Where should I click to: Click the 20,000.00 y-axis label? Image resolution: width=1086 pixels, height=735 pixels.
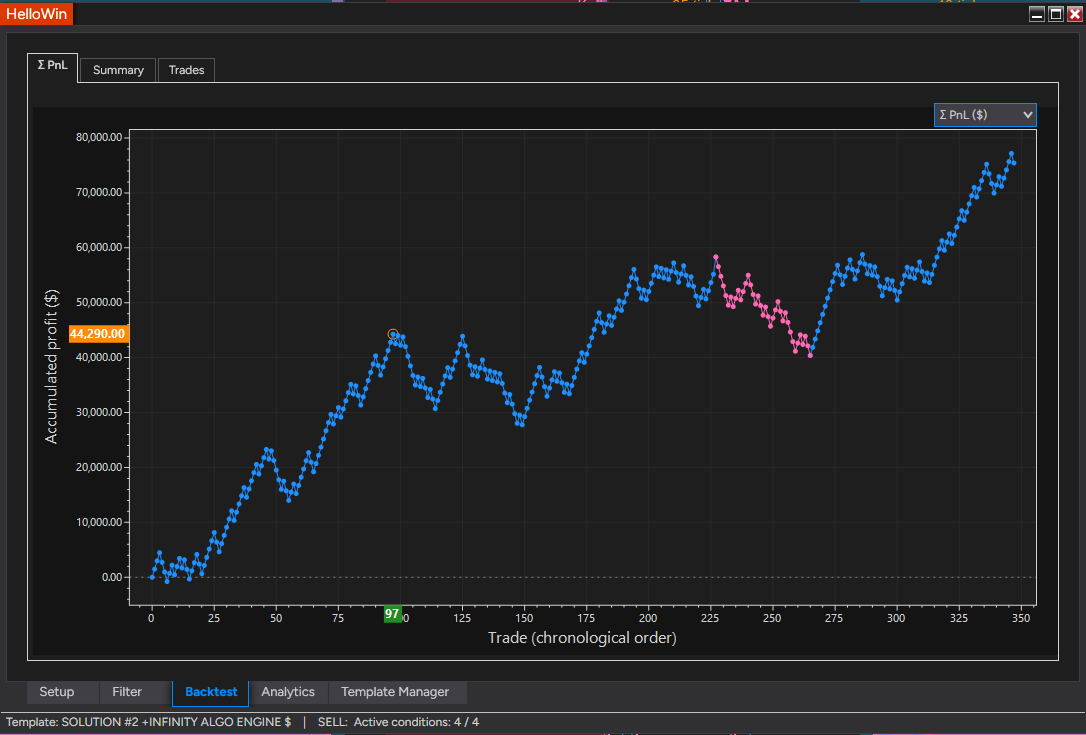[x=99, y=468]
